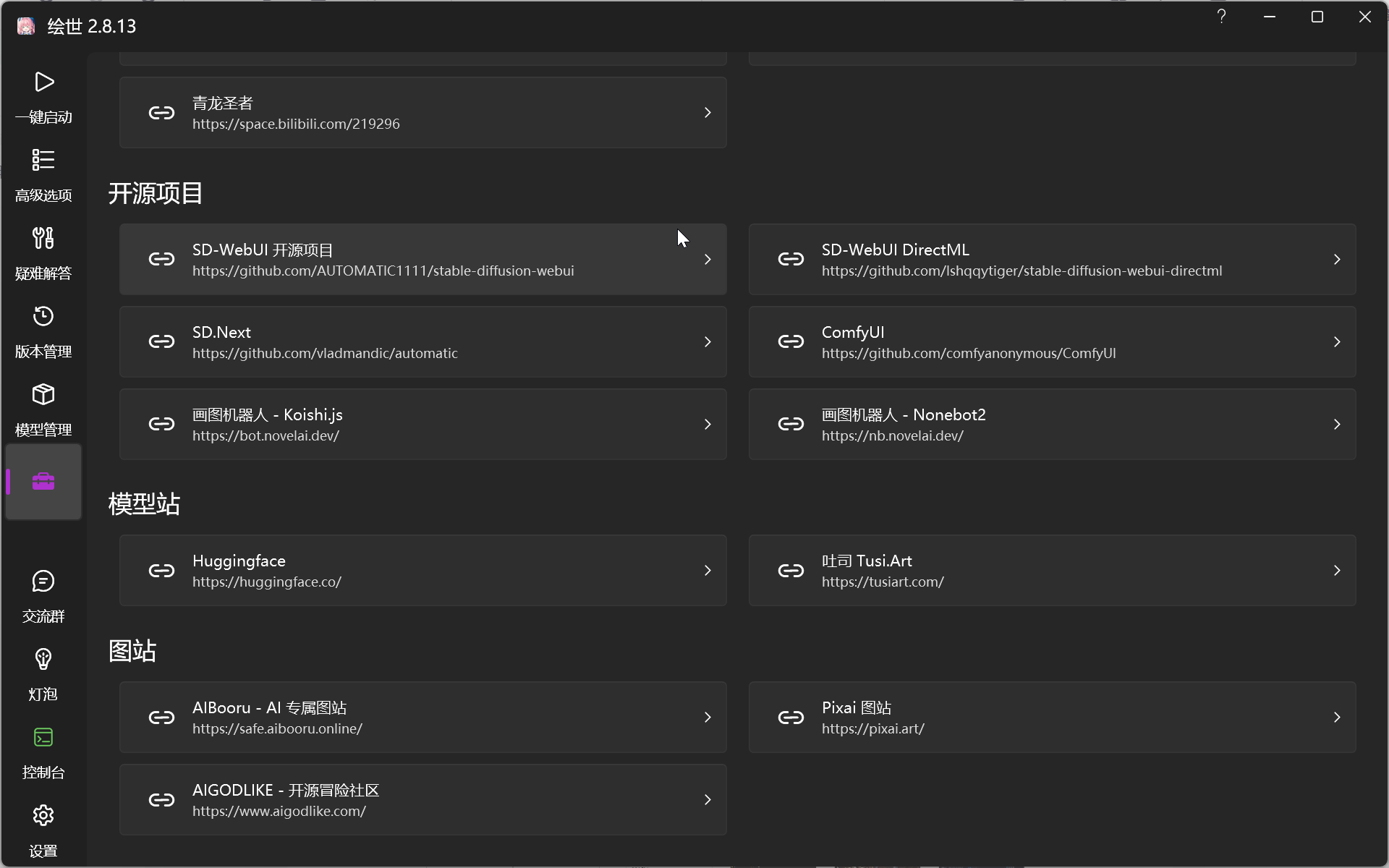Viewport: 1389px width, 868px height.
Task: Open the 疑难解答 tools icon
Action: point(43,239)
